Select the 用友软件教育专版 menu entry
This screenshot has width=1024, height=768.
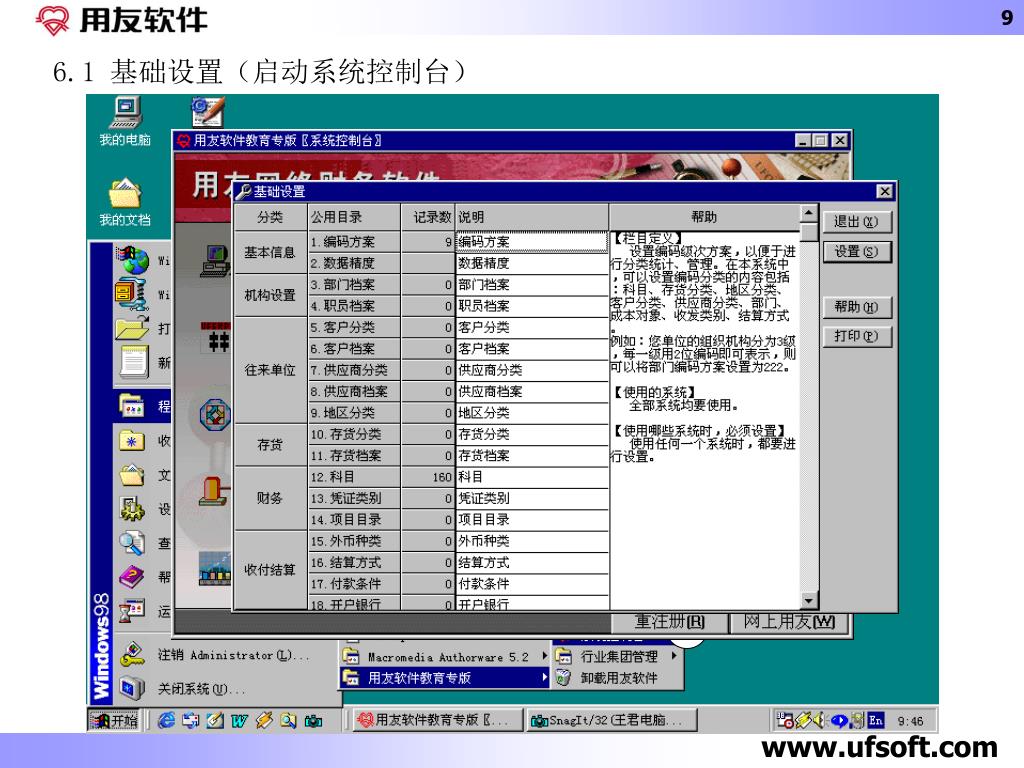point(445,678)
